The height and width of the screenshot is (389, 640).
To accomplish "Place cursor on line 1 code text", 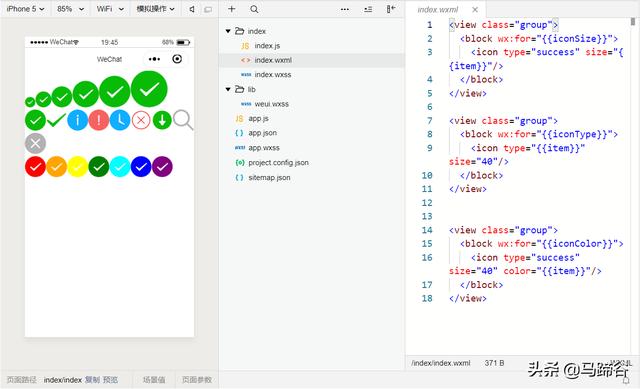I will pos(503,25).
